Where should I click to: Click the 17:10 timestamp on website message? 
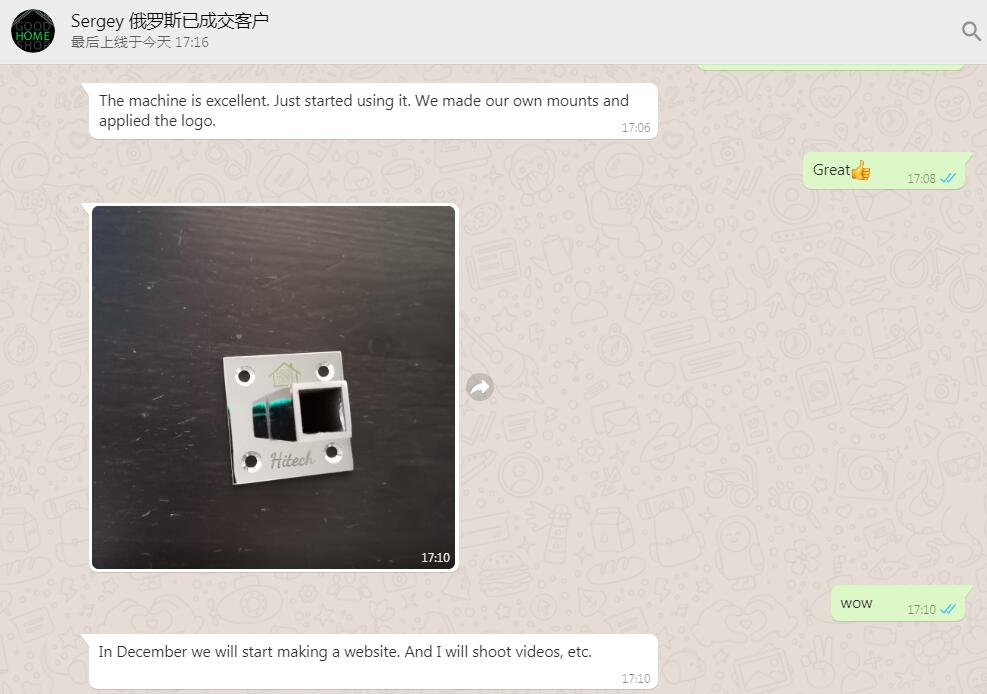pos(636,678)
